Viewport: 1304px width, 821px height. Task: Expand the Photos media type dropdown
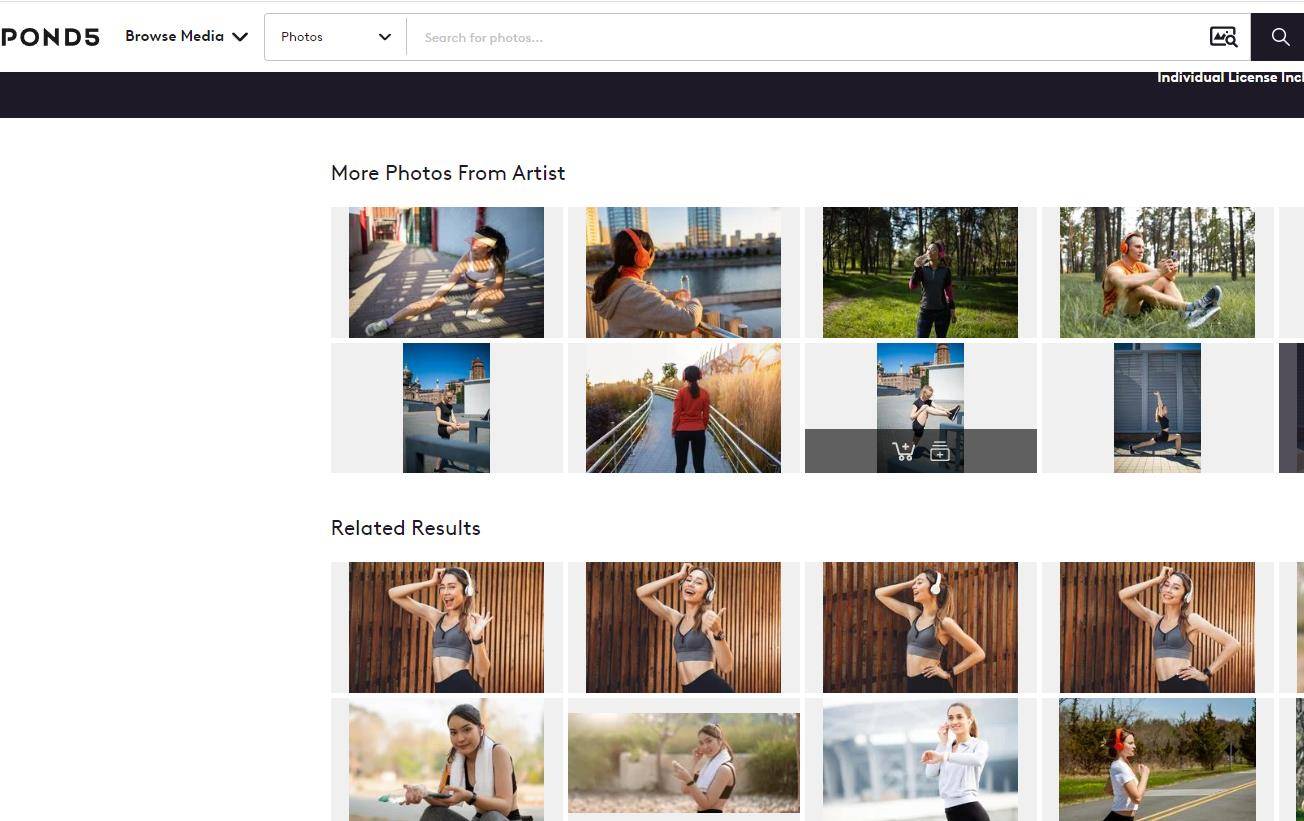click(x=335, y=37)
